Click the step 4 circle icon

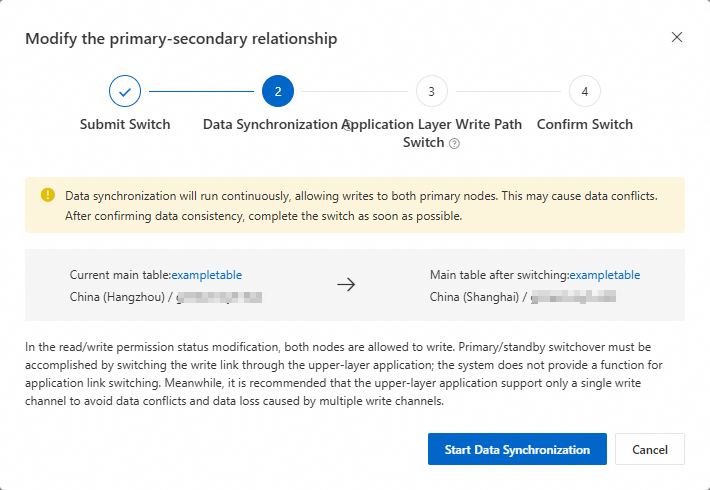tap(584, 92)
